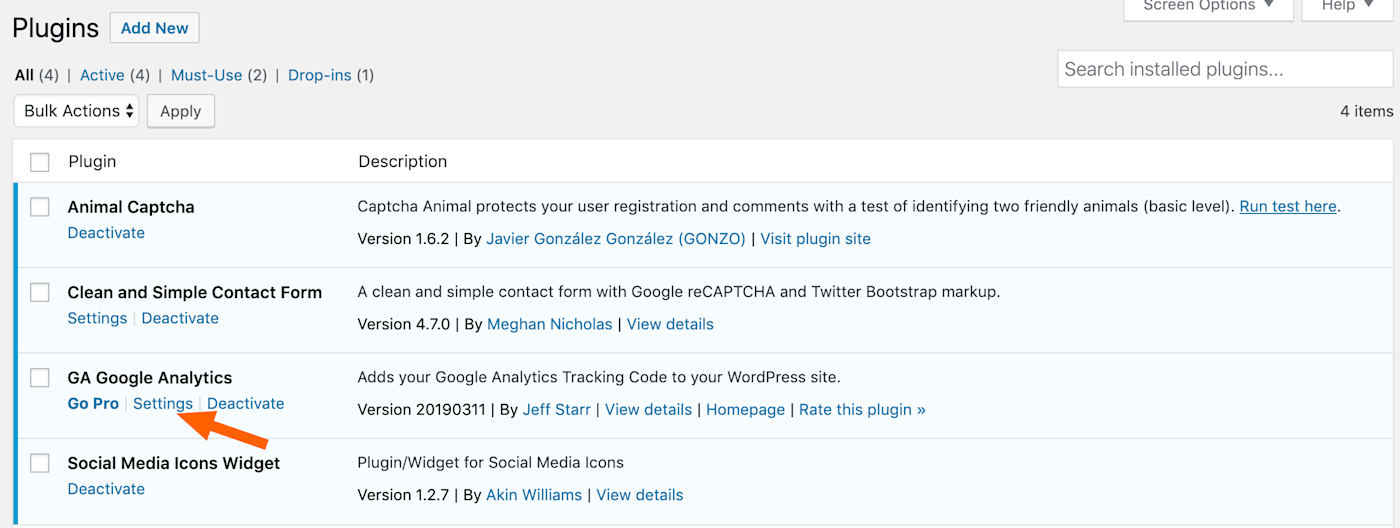This screenshot has height=528, width=1400.
Task: Expand the Screen Options panel
Action: [x=1208, y=6]
